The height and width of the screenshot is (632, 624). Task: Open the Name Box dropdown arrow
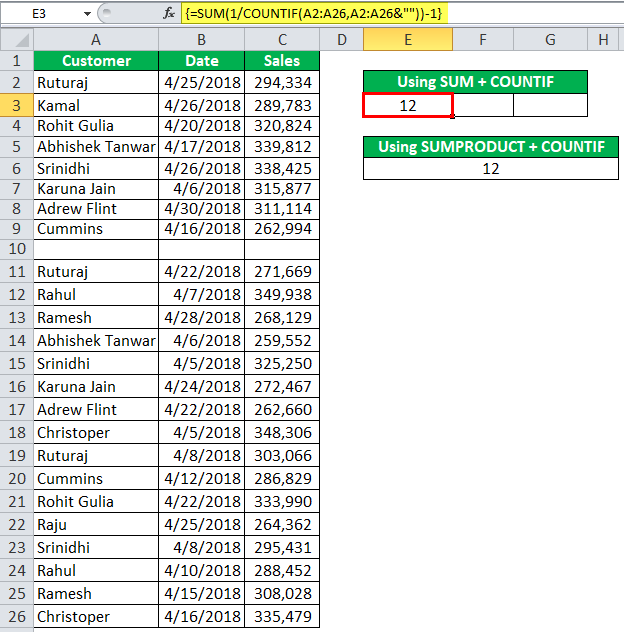(87, 14)
